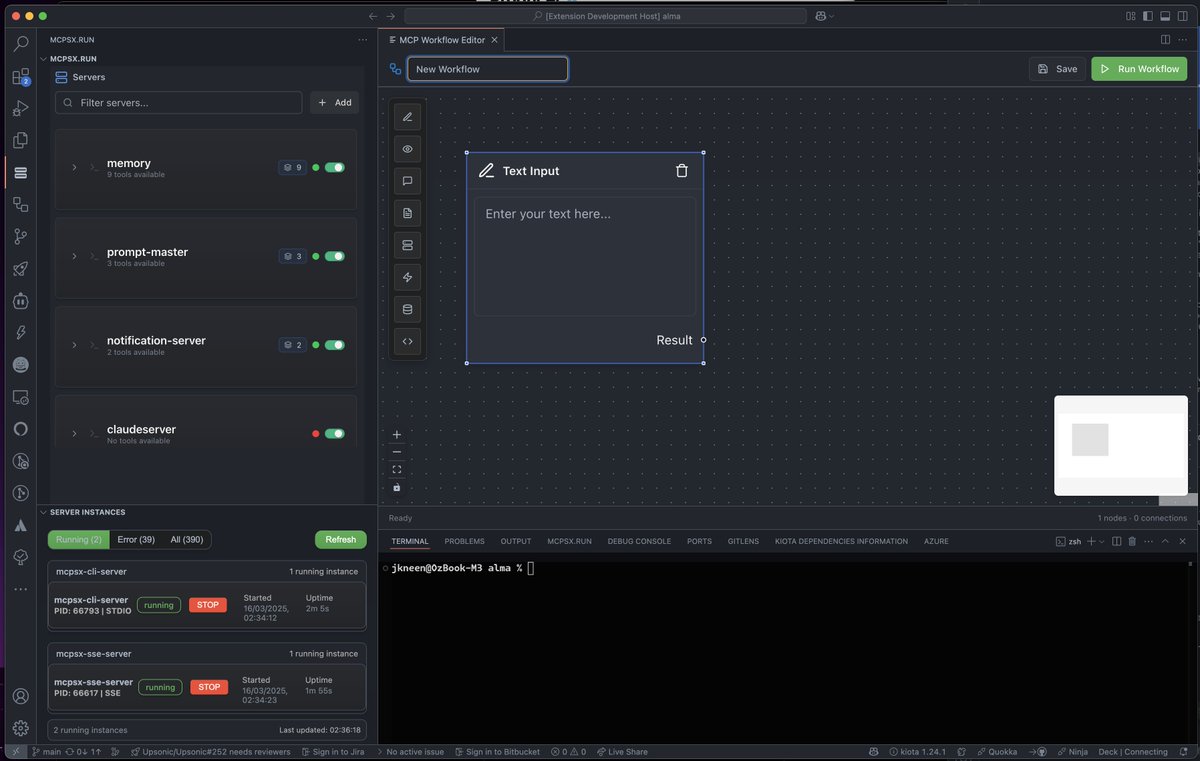Select the chat bubble node tool
1200x761 pixels.
(x=407, y=181)
